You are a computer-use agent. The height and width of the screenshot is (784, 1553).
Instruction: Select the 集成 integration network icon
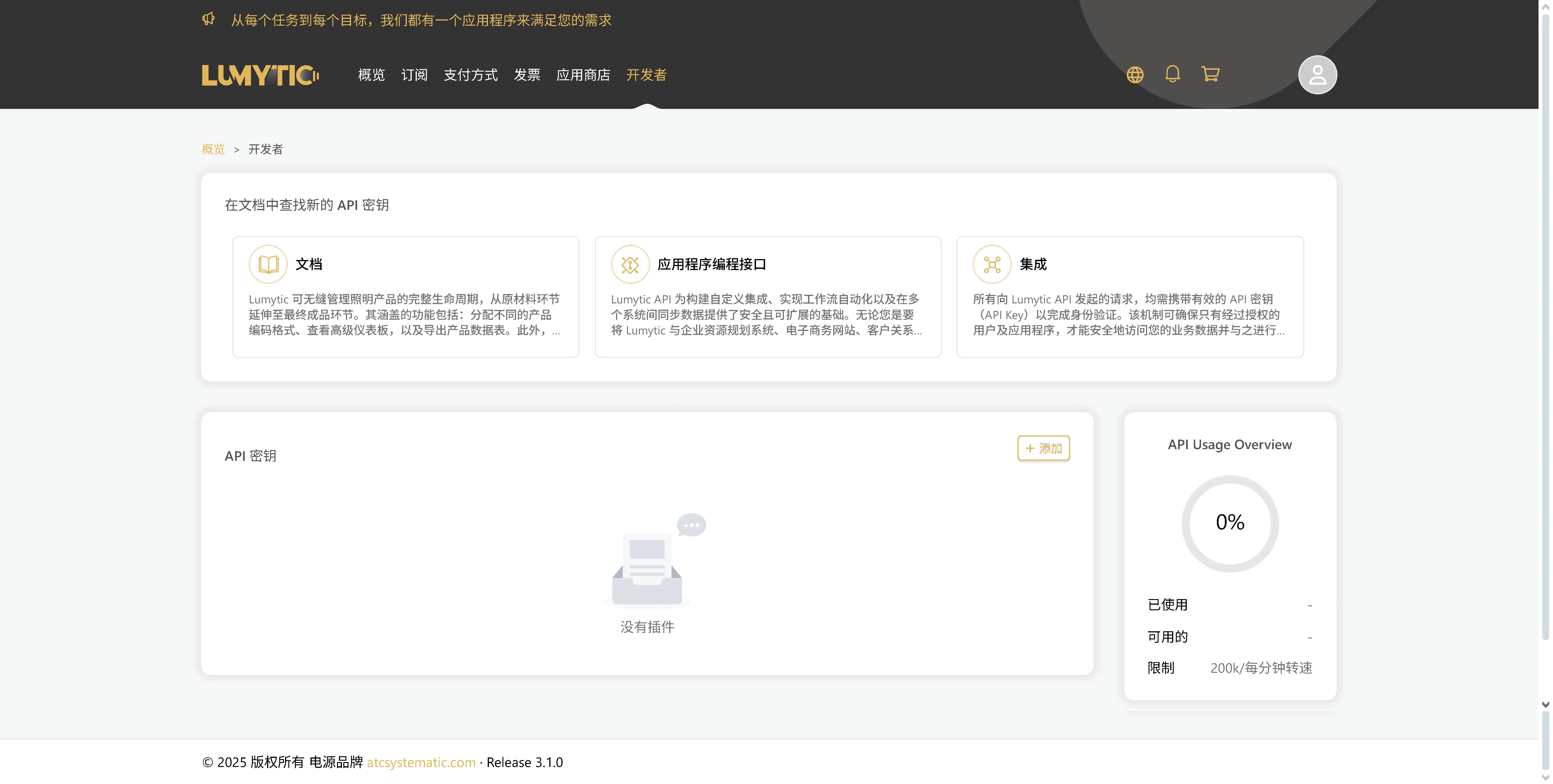pyautogui.click(x=992, y=264)
